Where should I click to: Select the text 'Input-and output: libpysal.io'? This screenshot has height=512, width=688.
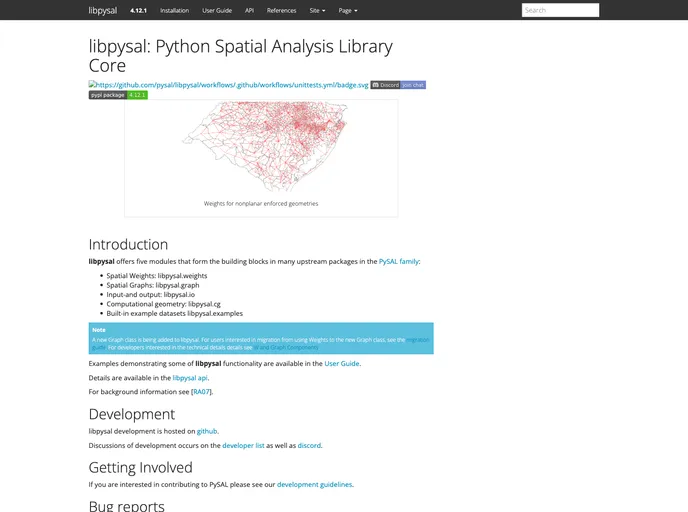pyautogui.click(x=150, y=294)
